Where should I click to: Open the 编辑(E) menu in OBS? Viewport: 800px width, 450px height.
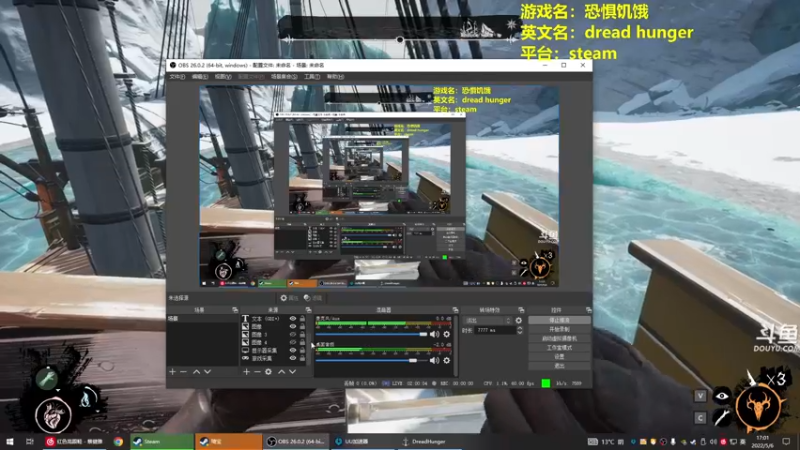pos(199,77)
